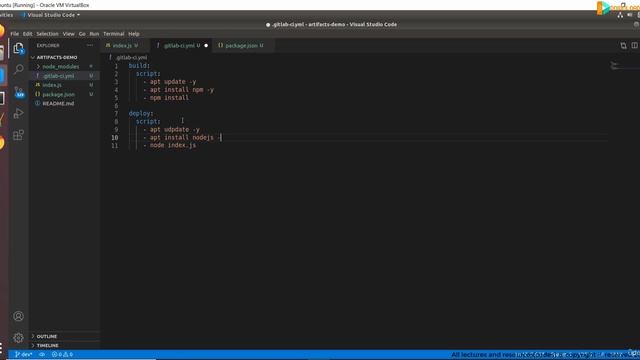Open the Manage settings gear
Screen dimensions: 640x360
[18, 338]
